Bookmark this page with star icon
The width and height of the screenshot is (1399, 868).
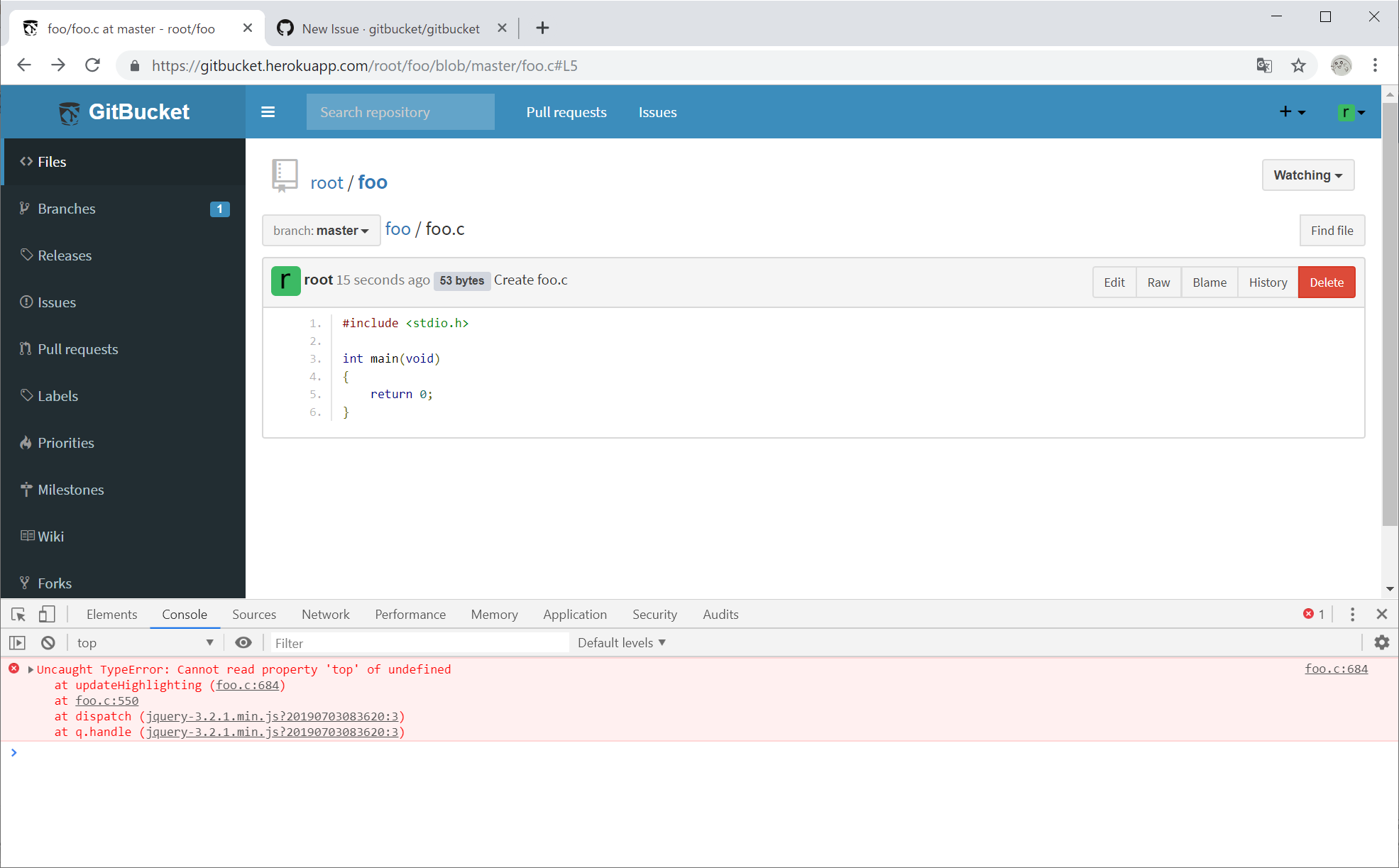tap(1298, 66)
